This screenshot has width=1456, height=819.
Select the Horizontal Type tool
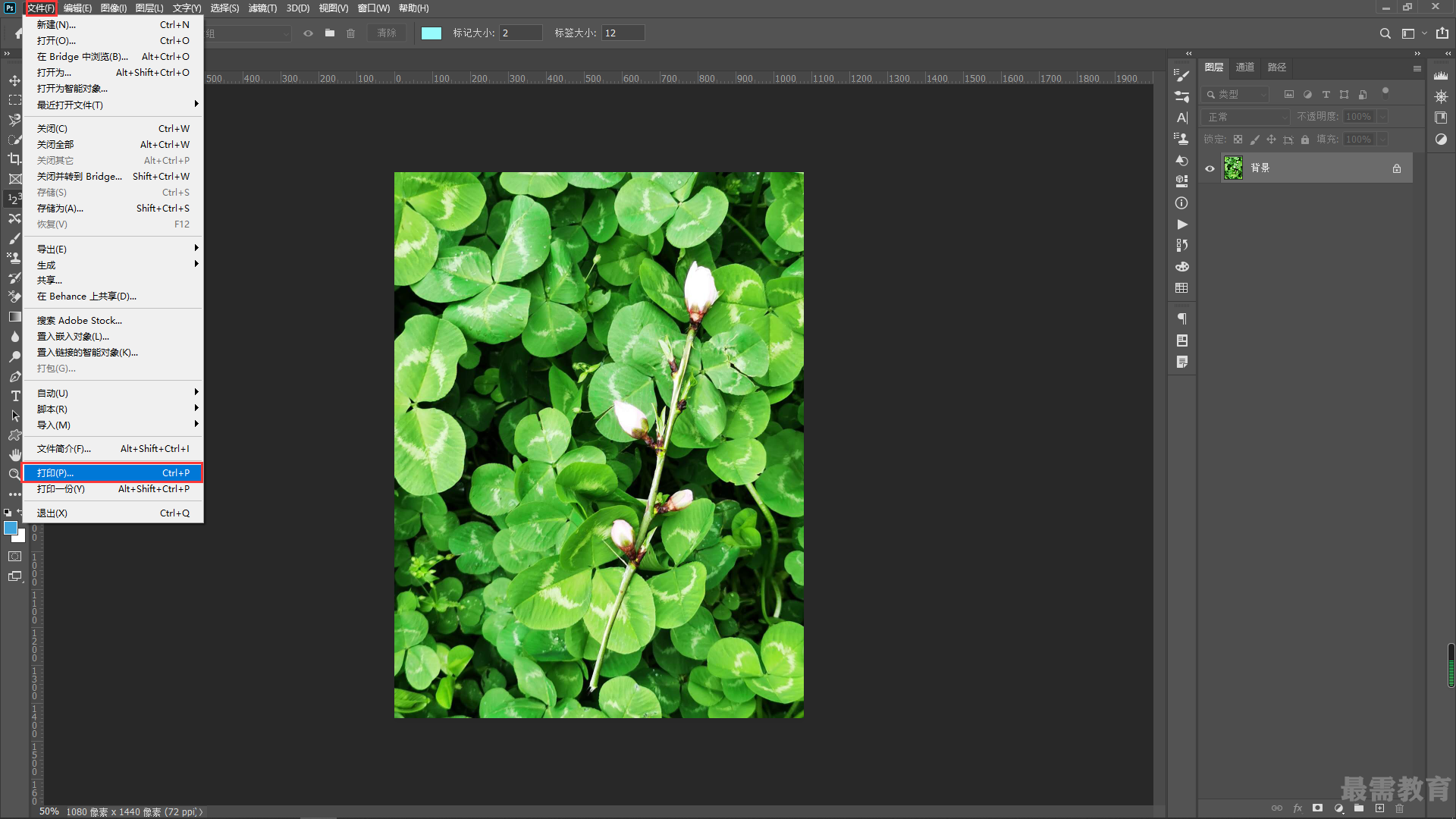point(14,396)
